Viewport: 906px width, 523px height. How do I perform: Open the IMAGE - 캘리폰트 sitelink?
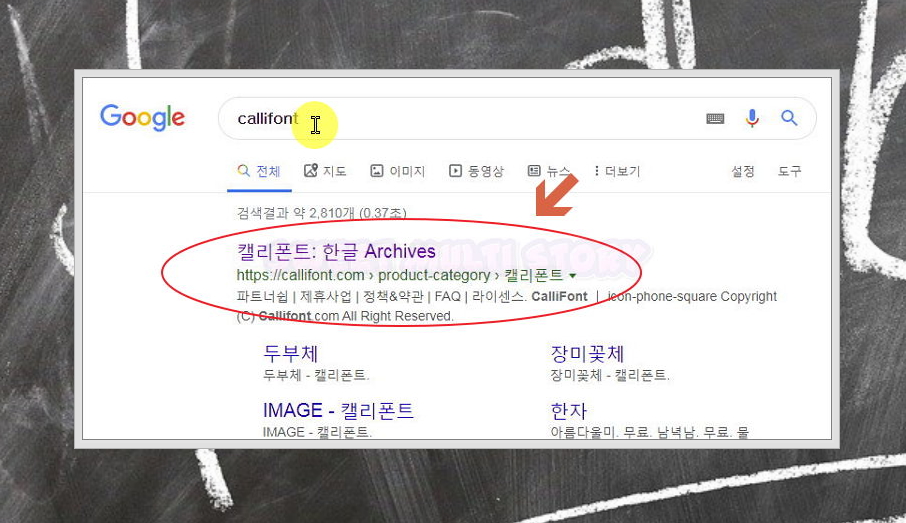pyautogui.click(x=338, y=410)
